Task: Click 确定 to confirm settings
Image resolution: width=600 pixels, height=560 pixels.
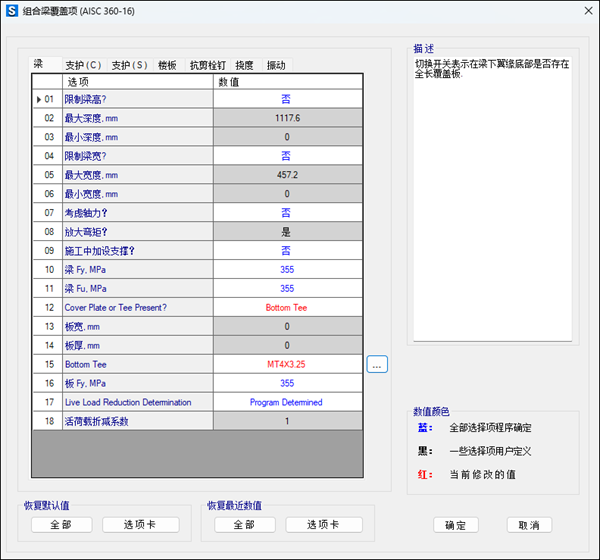Action: (x=462, y=525)
